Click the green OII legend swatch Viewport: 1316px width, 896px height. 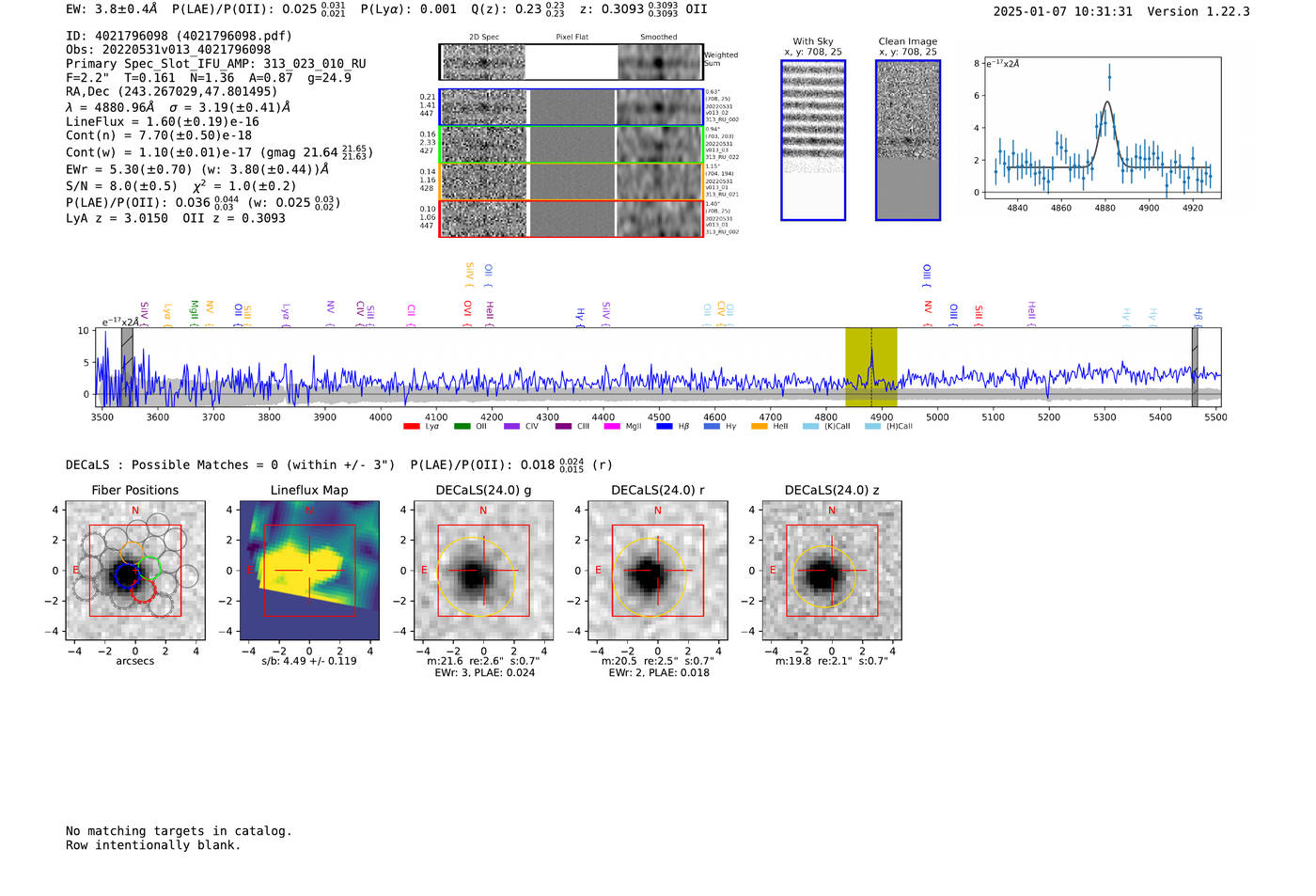[x=462, y=427]
